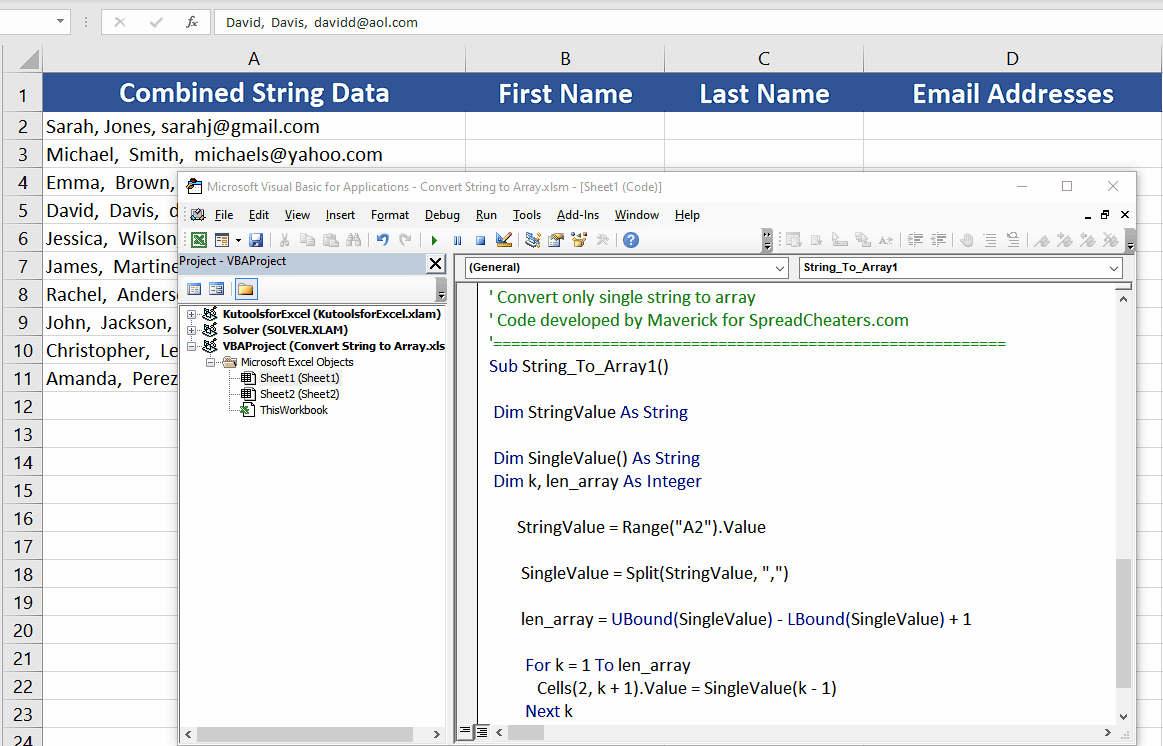Click the Copy icon in VBA toolbar
1163x746 pixels.
click(307, 240)
